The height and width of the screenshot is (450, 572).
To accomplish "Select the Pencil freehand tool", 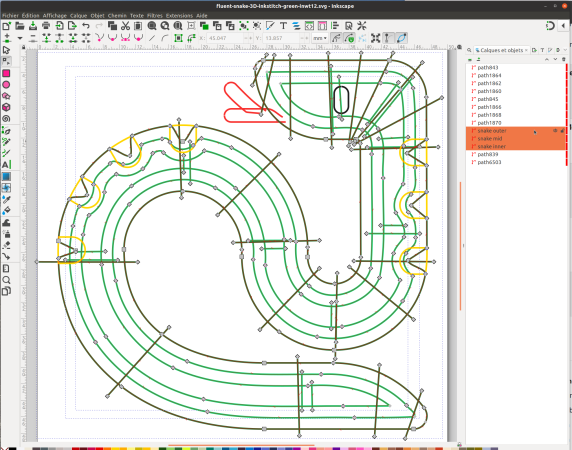I will [x=6, y=142].
